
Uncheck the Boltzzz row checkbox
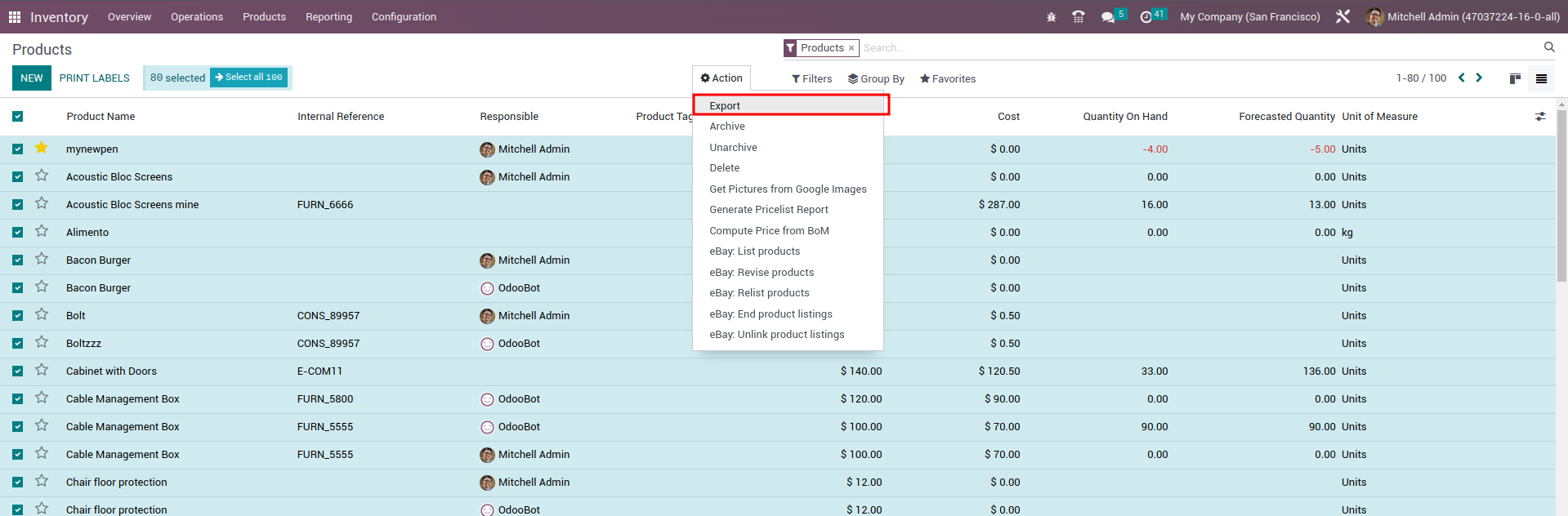pyautogui.click(x=17, y=344)
